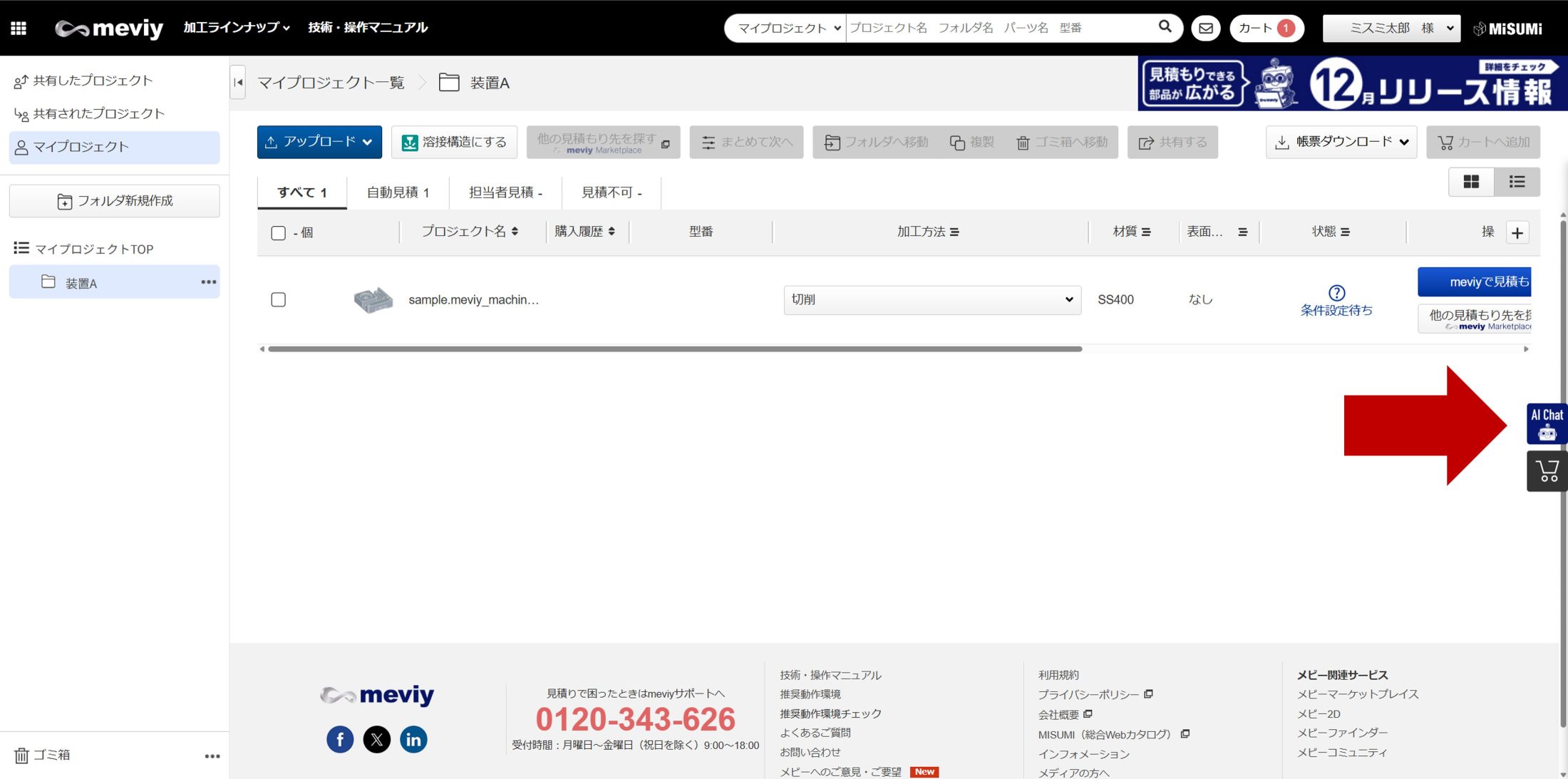The width and height of the screenshot is (1568, 779).
Task: Switch to list view layout
Action: pyautogui.click(x=1517, y=182)
